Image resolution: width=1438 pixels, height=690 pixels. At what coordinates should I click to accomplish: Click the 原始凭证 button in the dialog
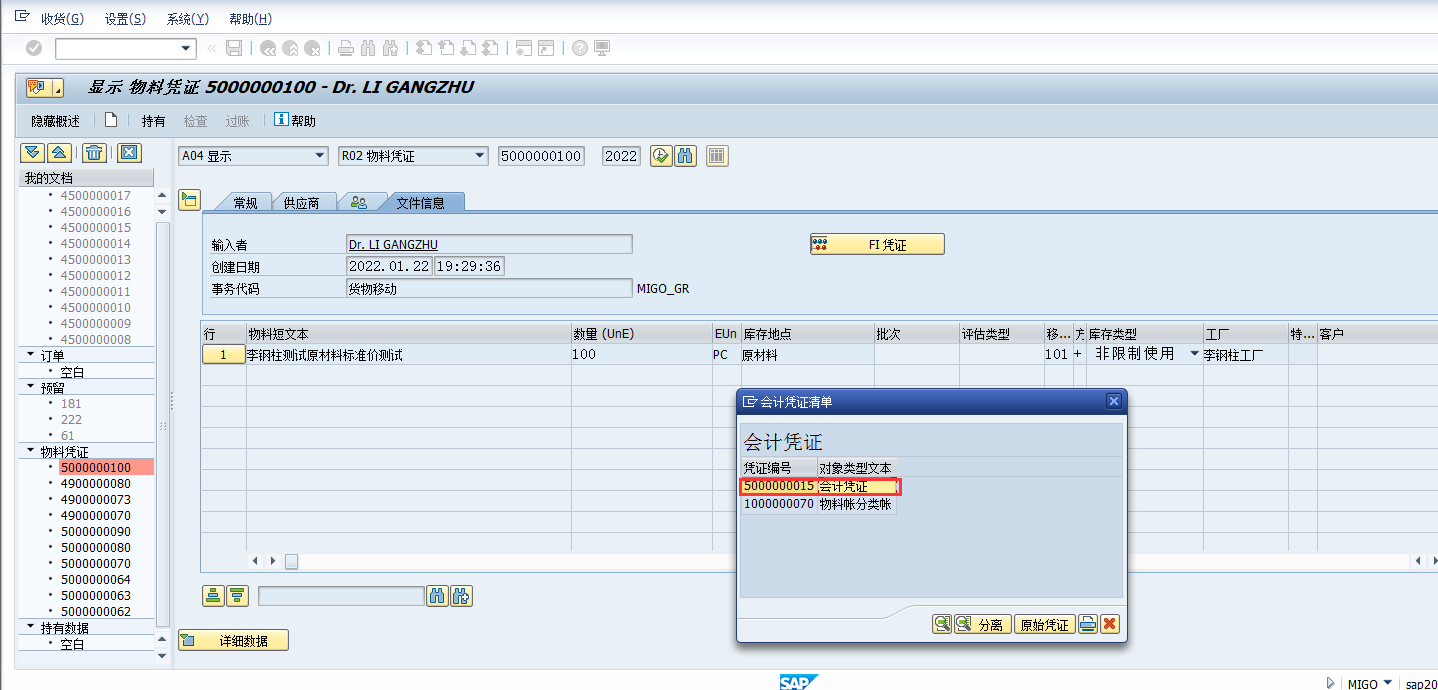[1044, 623]
